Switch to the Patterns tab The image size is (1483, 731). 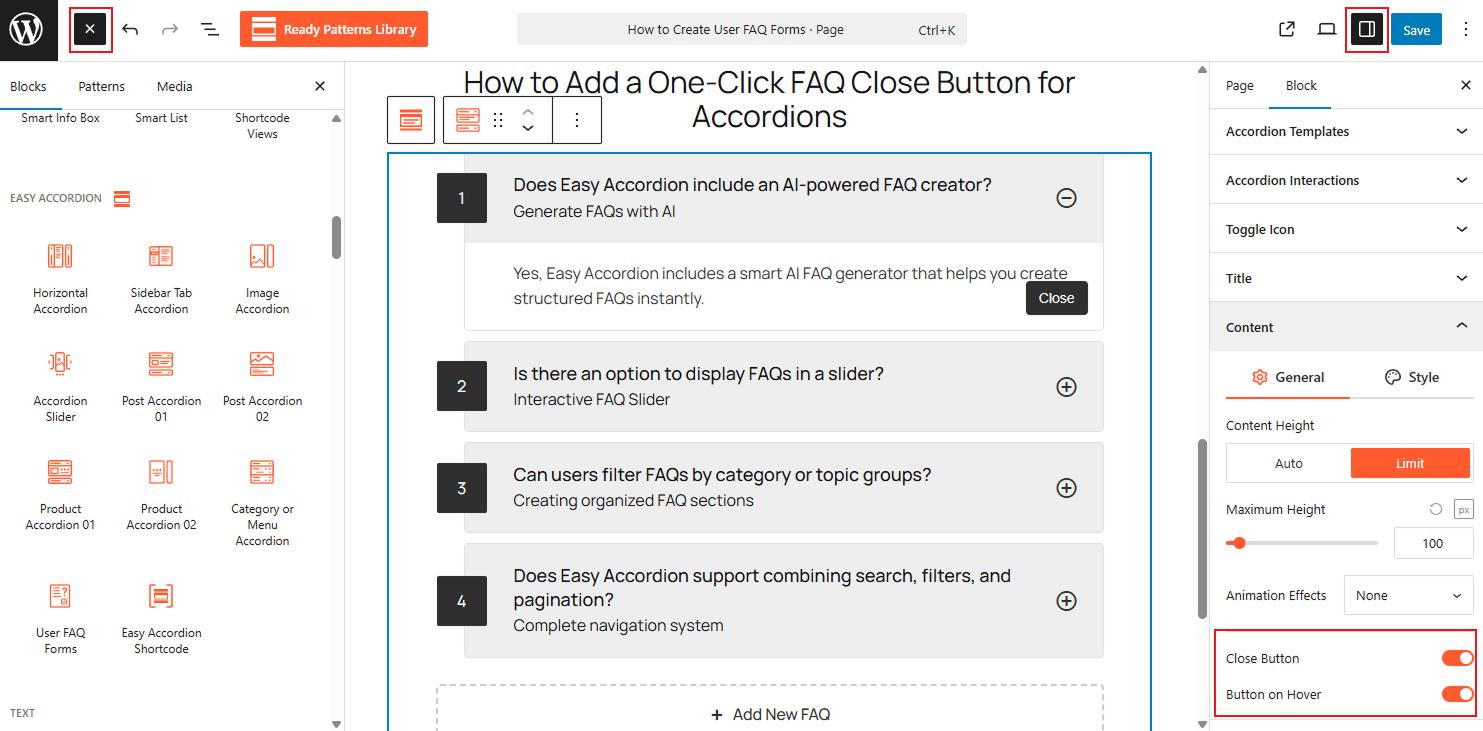pyautogui.click(x=100, y=86)
